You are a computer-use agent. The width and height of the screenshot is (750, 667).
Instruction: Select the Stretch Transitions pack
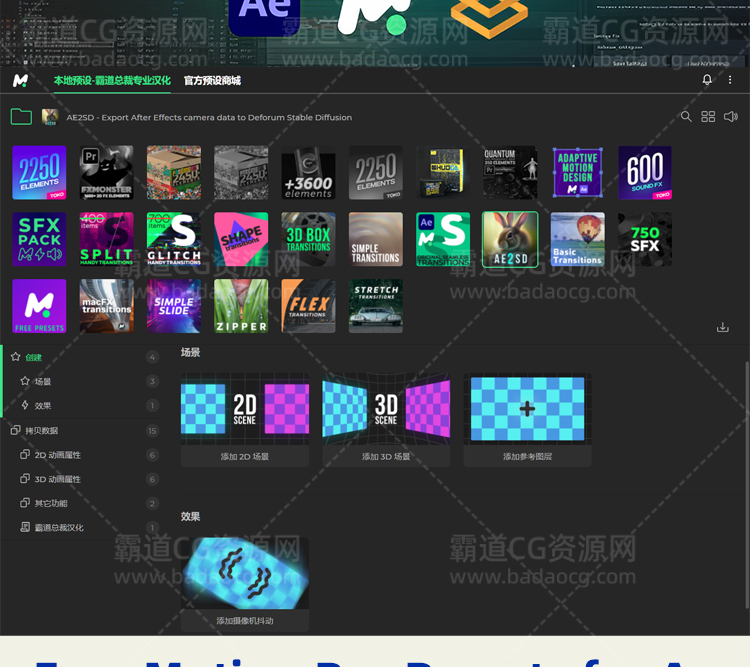coord(376,306)
